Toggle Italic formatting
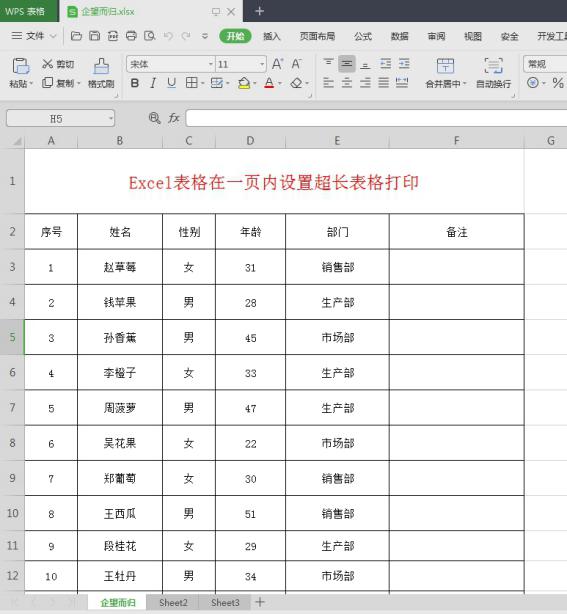 point(153,83)
